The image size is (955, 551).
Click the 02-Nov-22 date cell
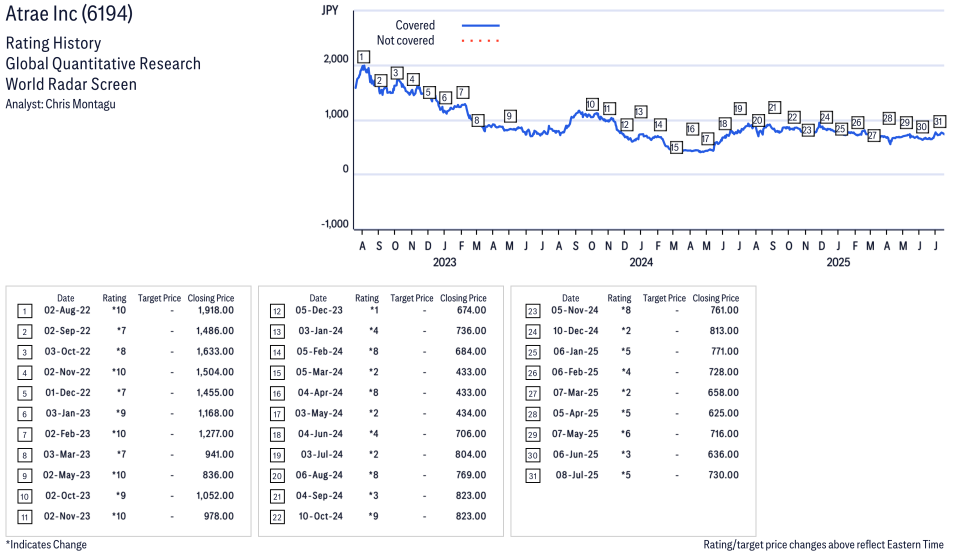[x=67, y=373]
